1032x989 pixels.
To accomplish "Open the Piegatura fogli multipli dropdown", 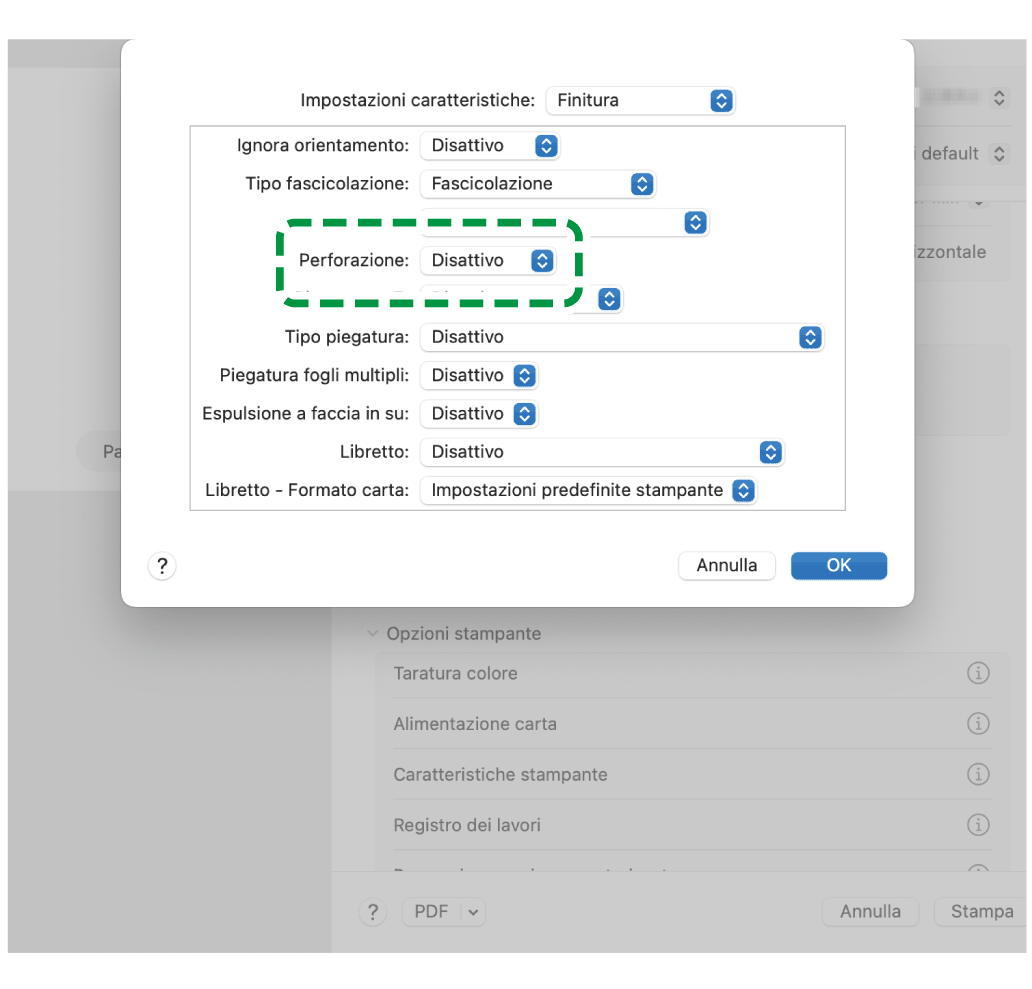I will coord(478,376).
